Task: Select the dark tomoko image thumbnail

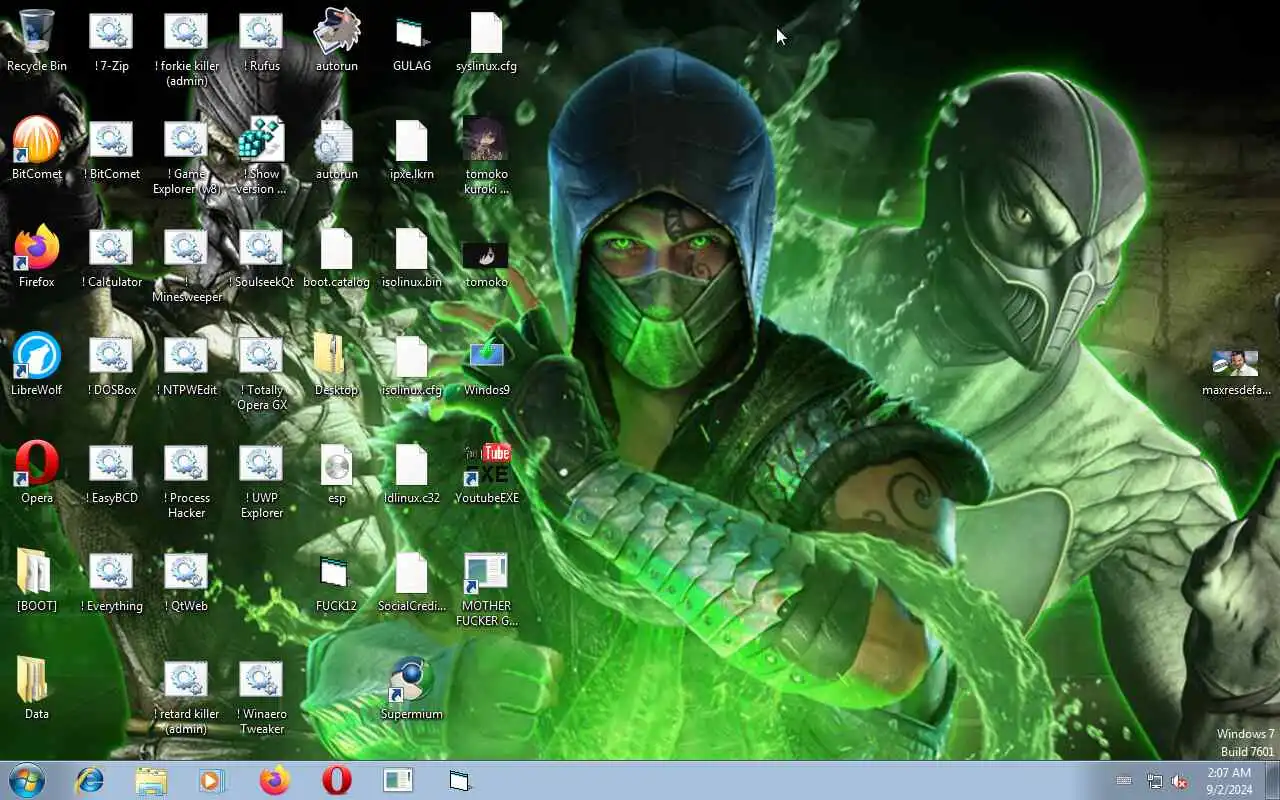Action: [x=486, y=265]
